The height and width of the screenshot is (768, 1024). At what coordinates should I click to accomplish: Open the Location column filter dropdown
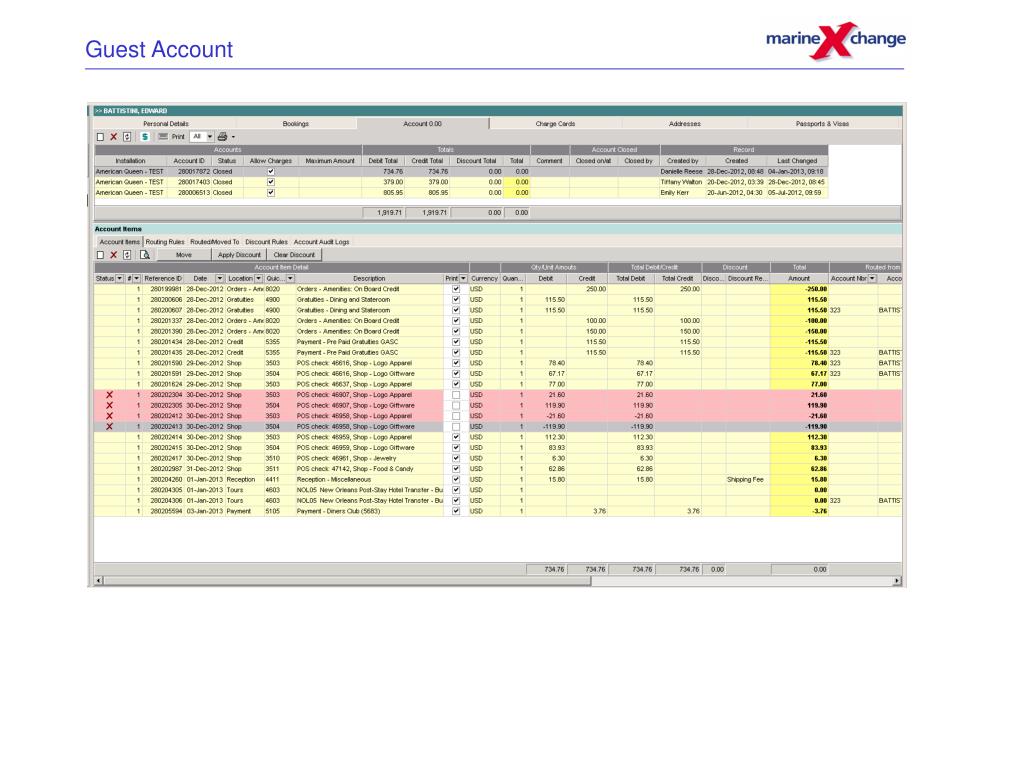(259, 279)
